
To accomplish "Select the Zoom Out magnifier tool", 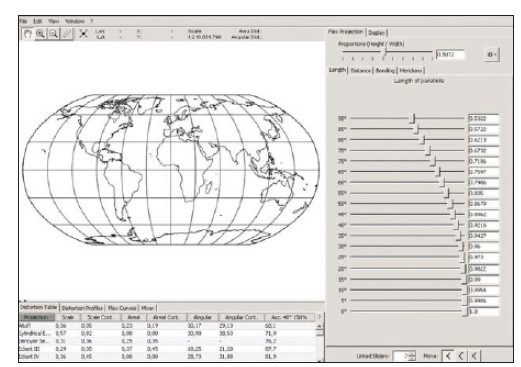I will [54, 34].
